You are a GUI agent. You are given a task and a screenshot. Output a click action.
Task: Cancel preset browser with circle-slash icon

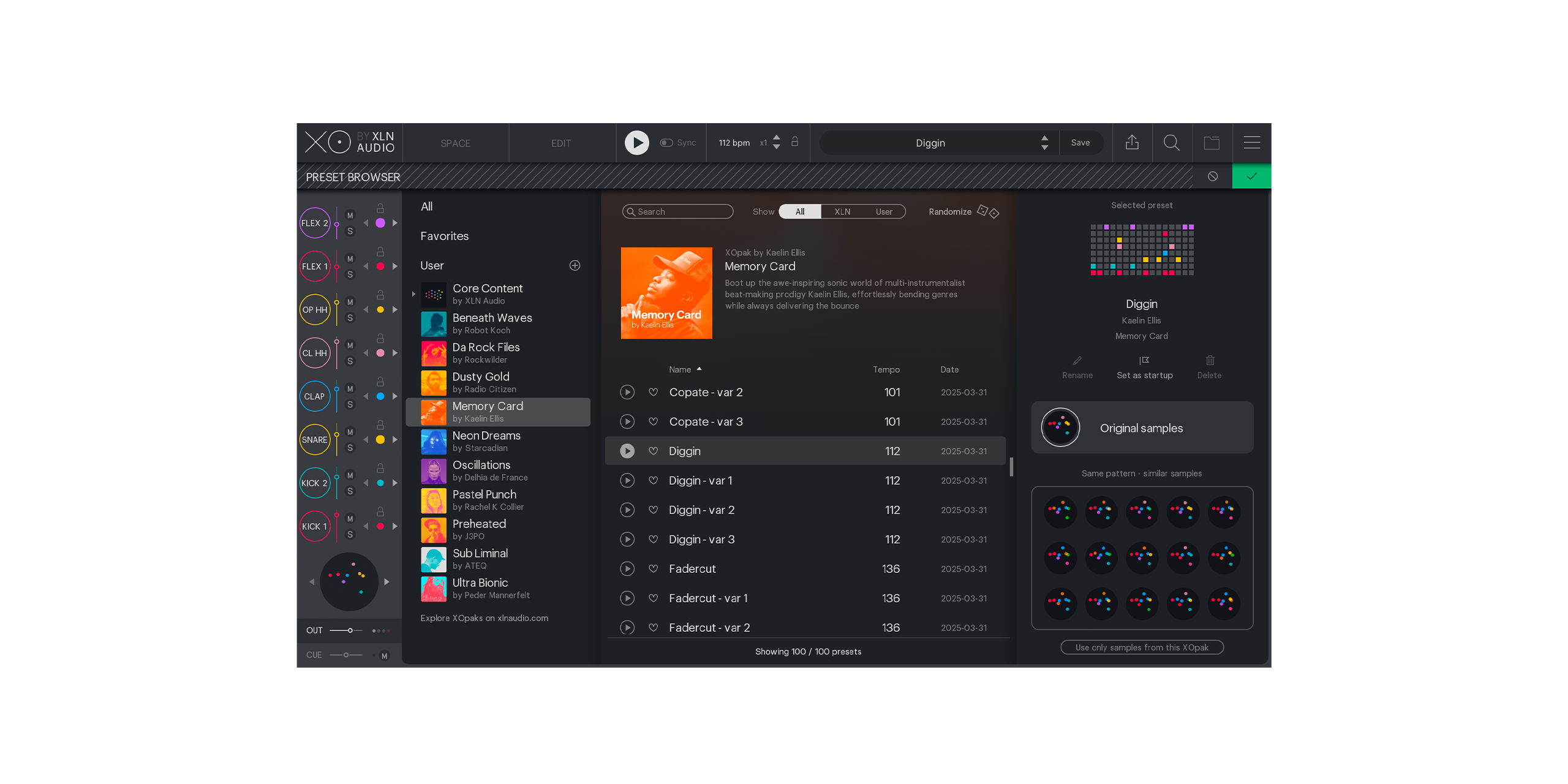(1213, 176)
